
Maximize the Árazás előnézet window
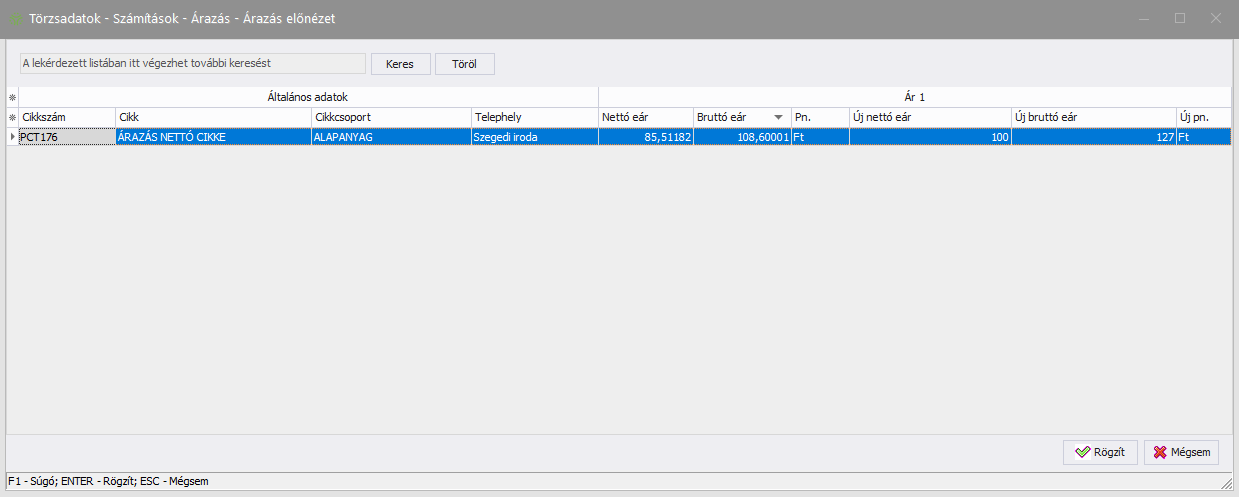1180,18
